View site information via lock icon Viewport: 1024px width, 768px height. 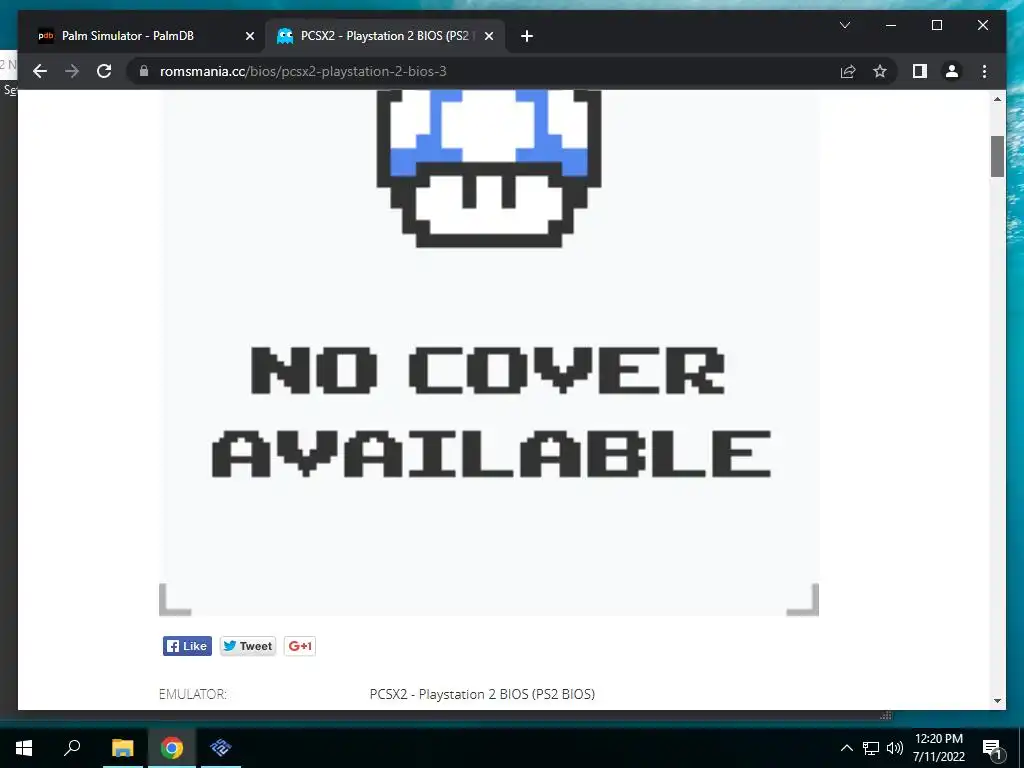144,71
